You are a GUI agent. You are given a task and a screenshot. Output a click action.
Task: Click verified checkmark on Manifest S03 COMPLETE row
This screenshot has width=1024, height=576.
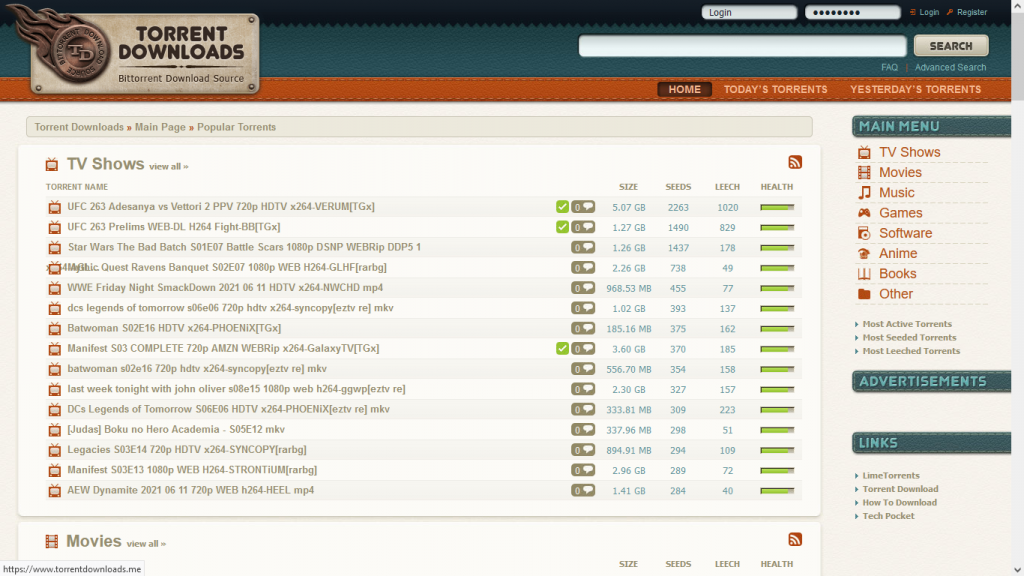(x=562, y=349)
